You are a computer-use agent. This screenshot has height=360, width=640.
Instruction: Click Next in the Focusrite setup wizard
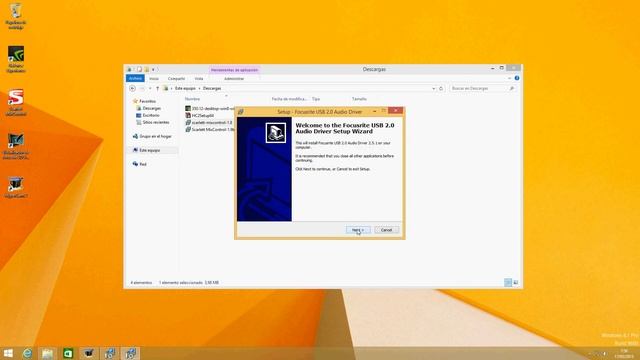click(x=358, y=230)
